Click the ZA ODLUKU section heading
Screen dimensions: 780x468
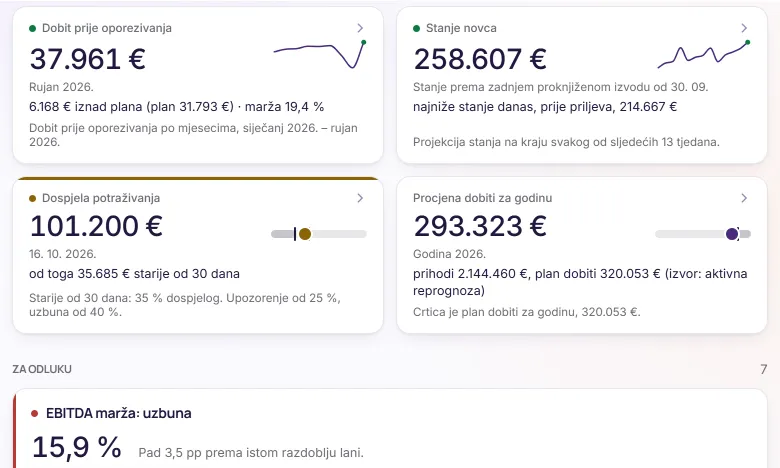pos(42,369)
